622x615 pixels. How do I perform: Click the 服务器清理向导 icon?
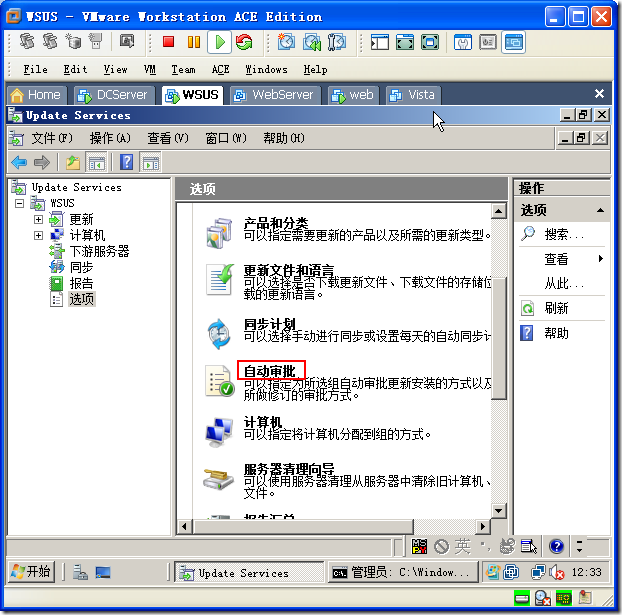pos(219,479)
